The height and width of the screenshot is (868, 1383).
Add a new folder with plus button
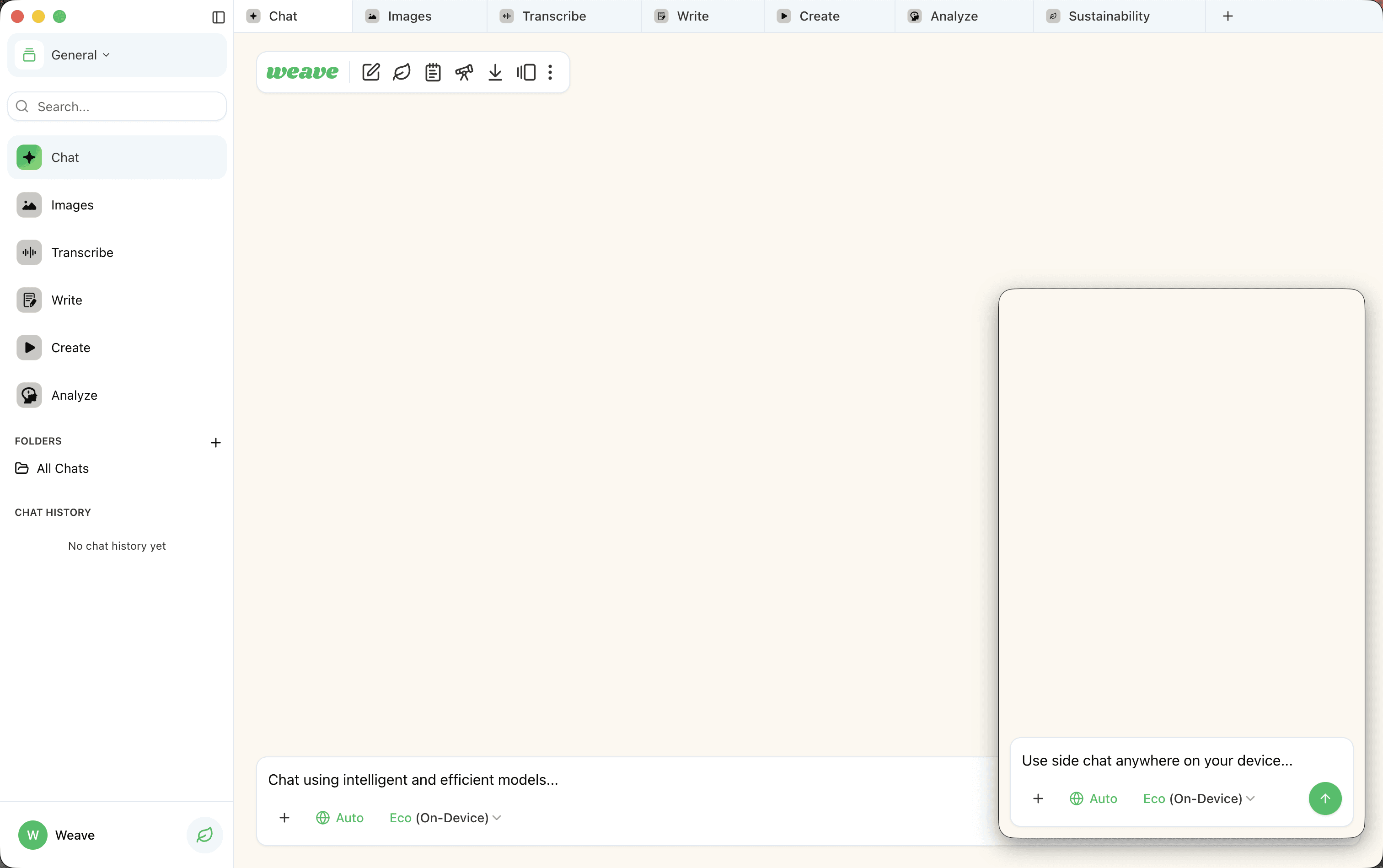(x=215, y=443)
